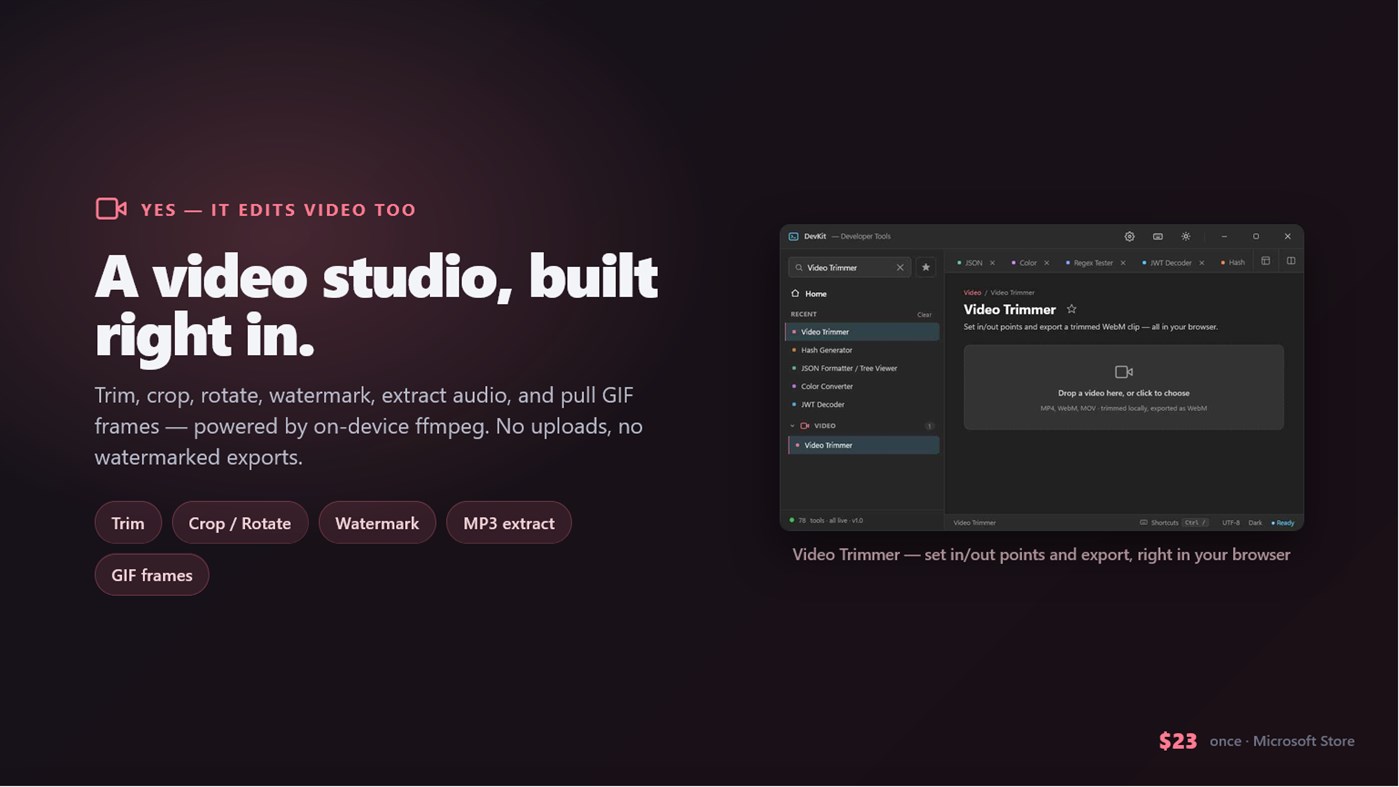Close the Color tab
The width and height of the screenshot is (1399, 787).
[x=1047, y=263]
